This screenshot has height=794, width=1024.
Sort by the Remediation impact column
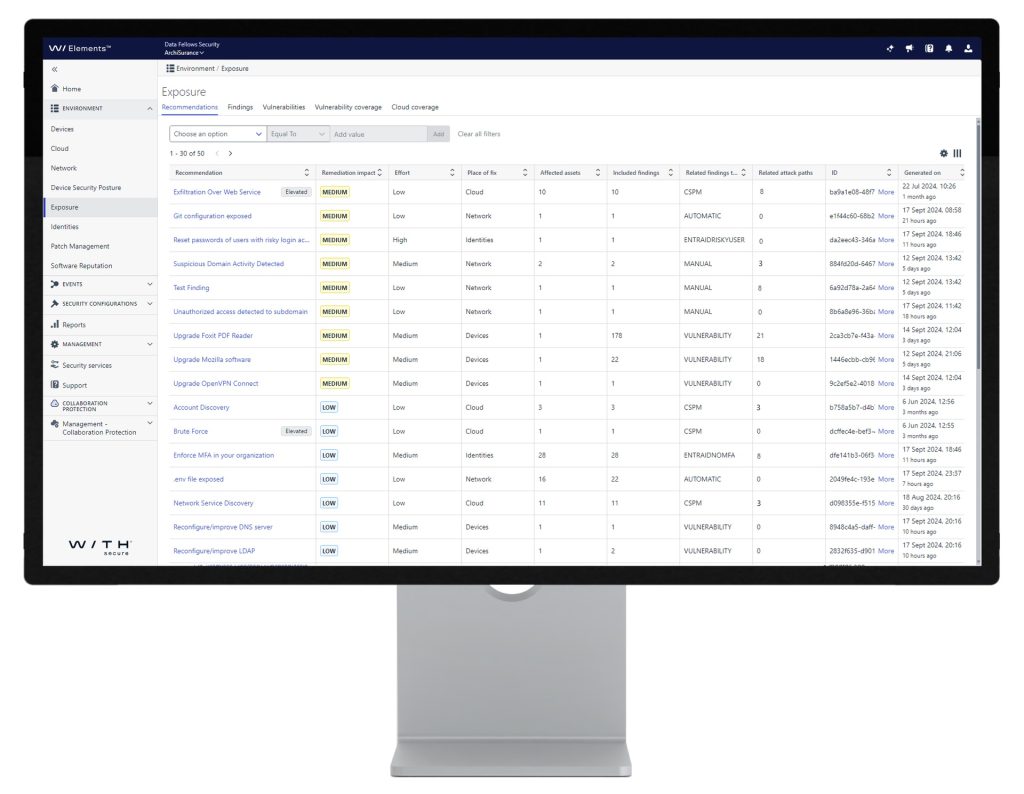tap(380, 173)
